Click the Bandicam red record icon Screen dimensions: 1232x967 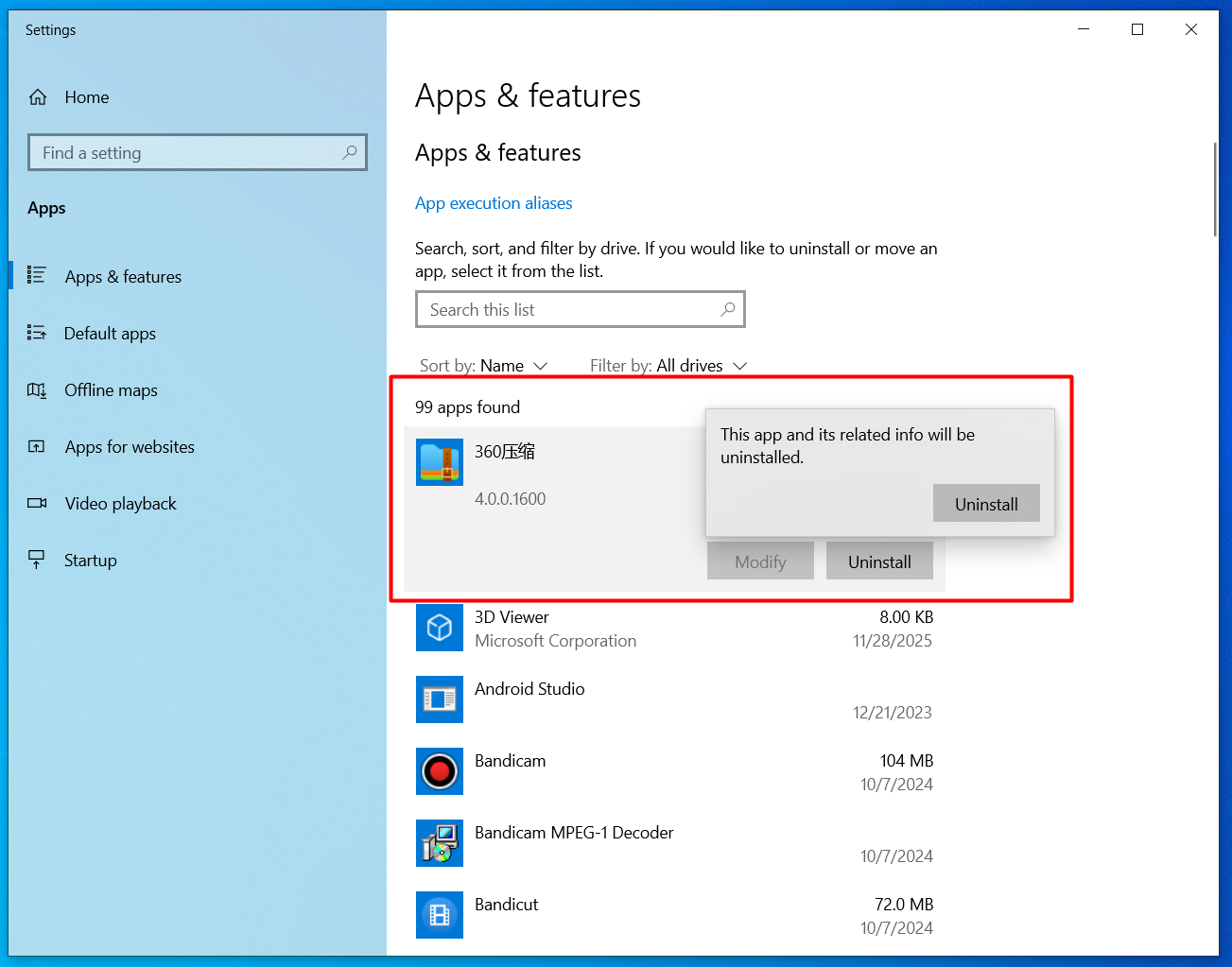(440, 771)
